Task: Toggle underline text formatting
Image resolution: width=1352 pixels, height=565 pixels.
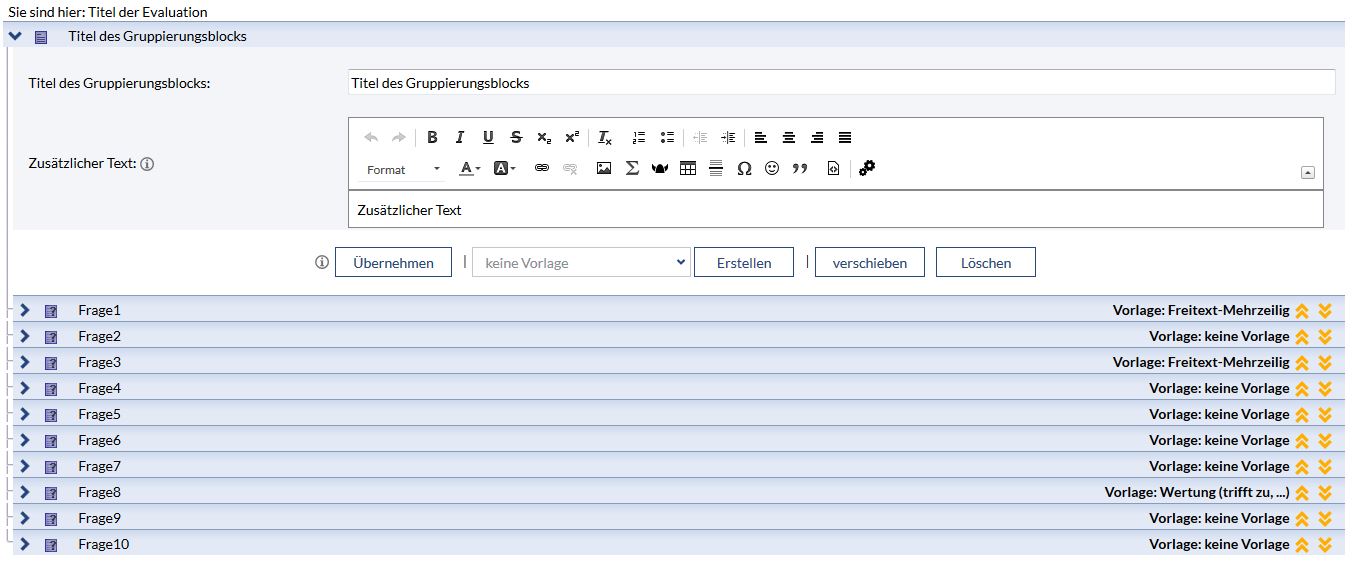Action: tap(488, 138)
